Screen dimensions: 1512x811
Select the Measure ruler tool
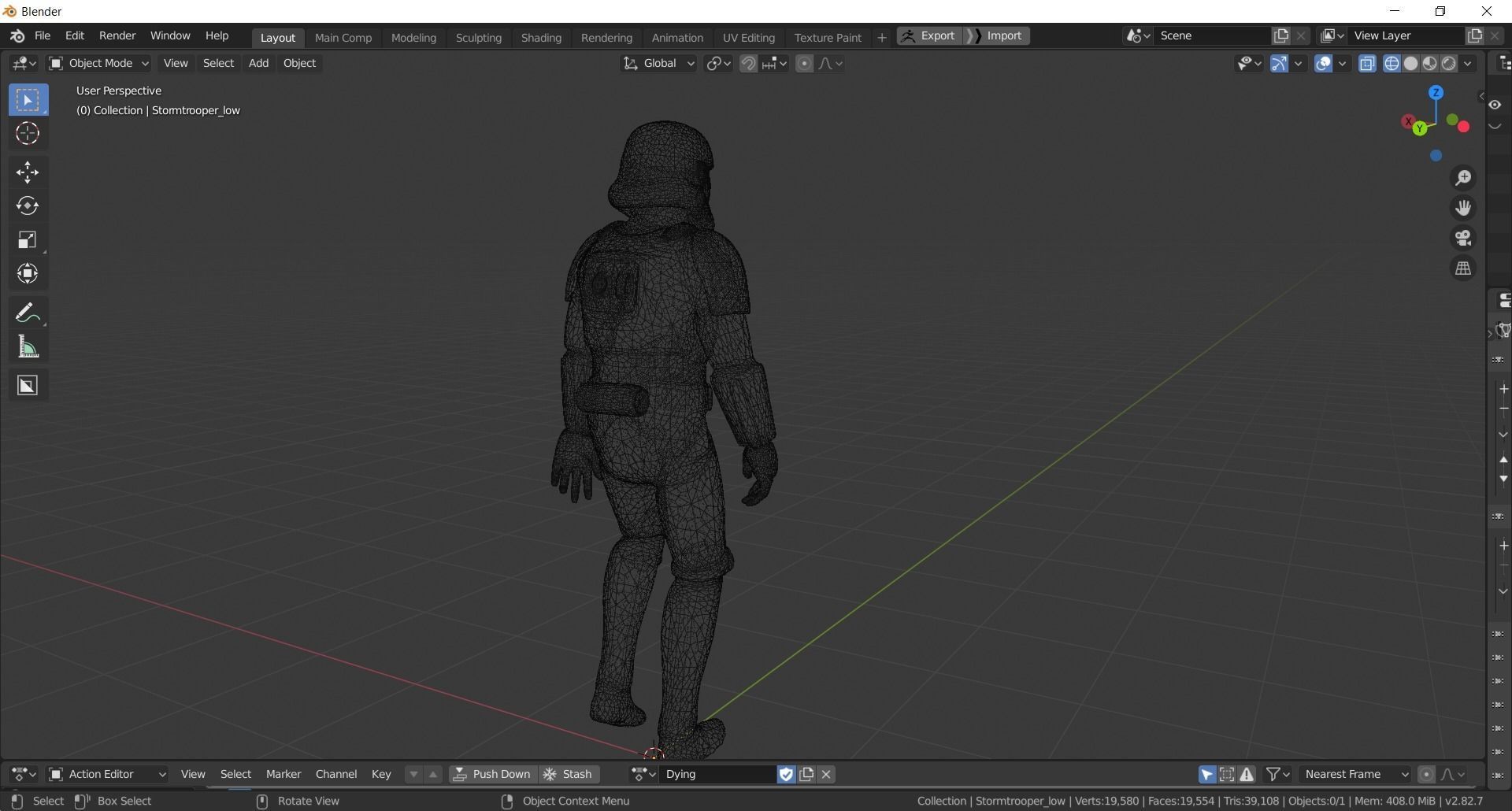(x=28, y=347)
